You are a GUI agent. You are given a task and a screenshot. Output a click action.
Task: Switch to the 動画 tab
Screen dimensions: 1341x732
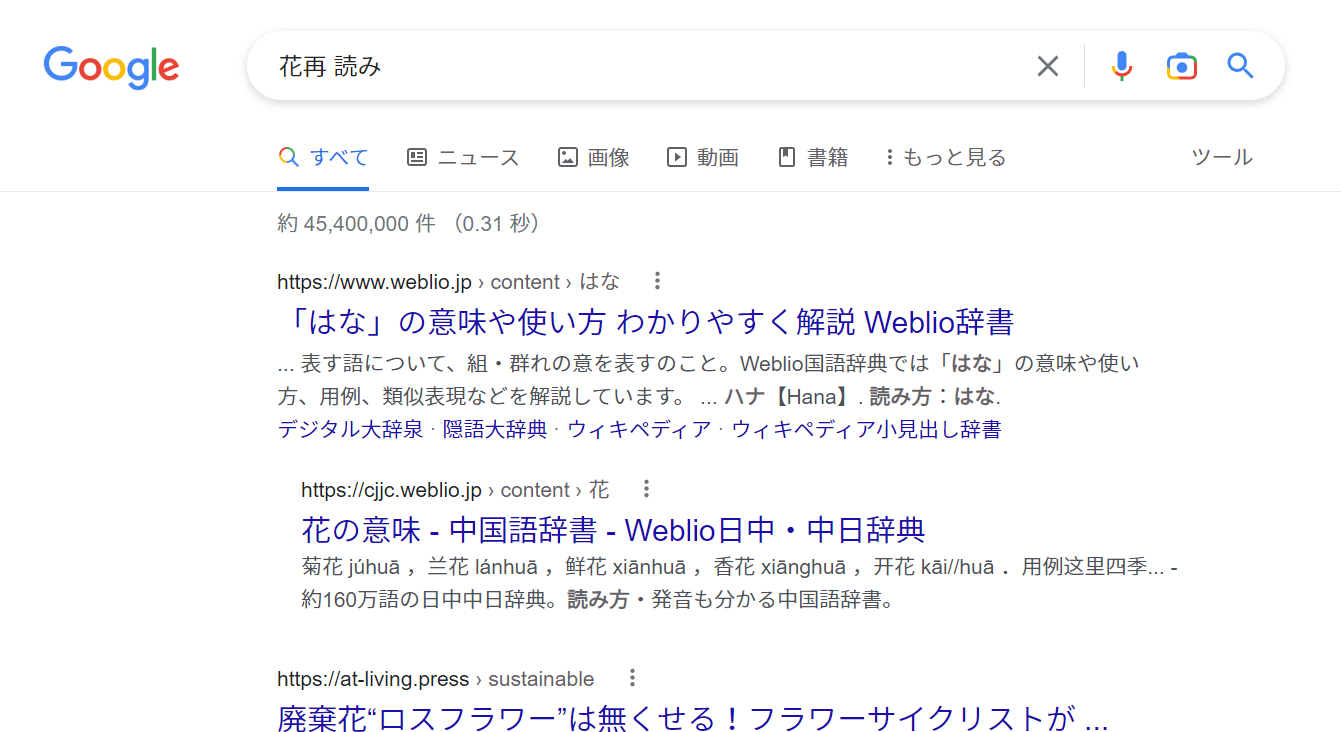703,157
